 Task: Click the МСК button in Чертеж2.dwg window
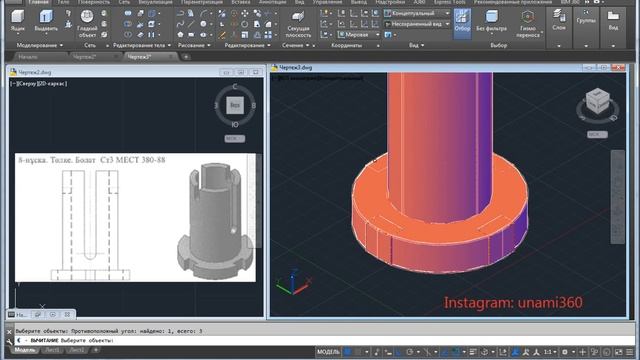(x=235, y=138)
